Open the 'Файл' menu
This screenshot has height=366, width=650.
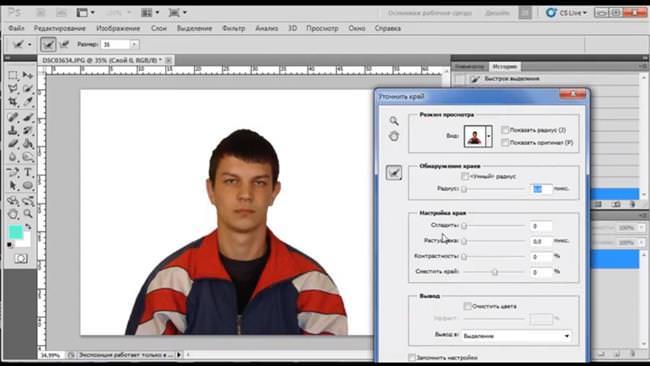pyautogui.click(x=16, y=28)
